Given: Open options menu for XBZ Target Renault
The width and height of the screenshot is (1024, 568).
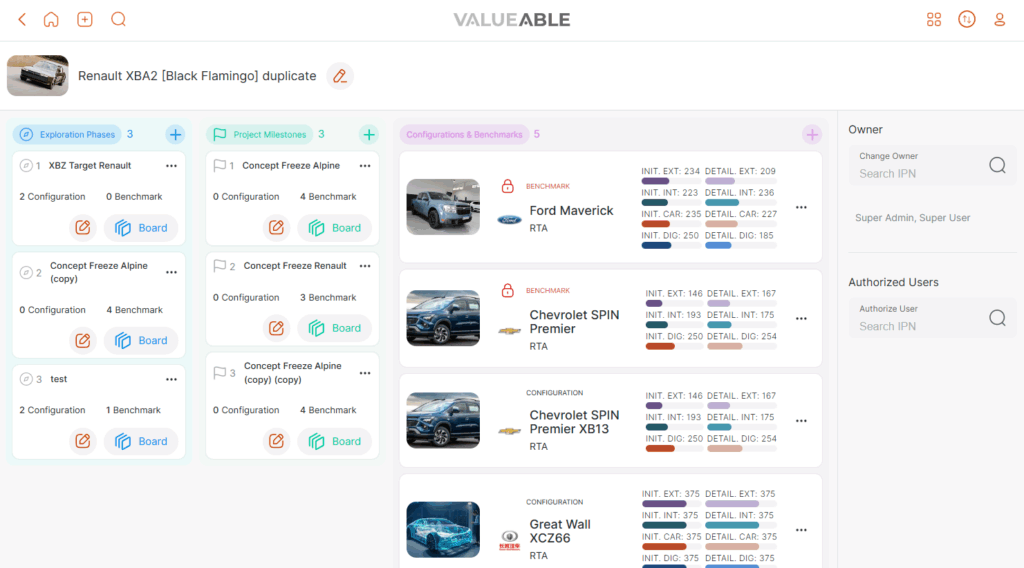Looking at the screenshot, I should (x=171, y=166).
